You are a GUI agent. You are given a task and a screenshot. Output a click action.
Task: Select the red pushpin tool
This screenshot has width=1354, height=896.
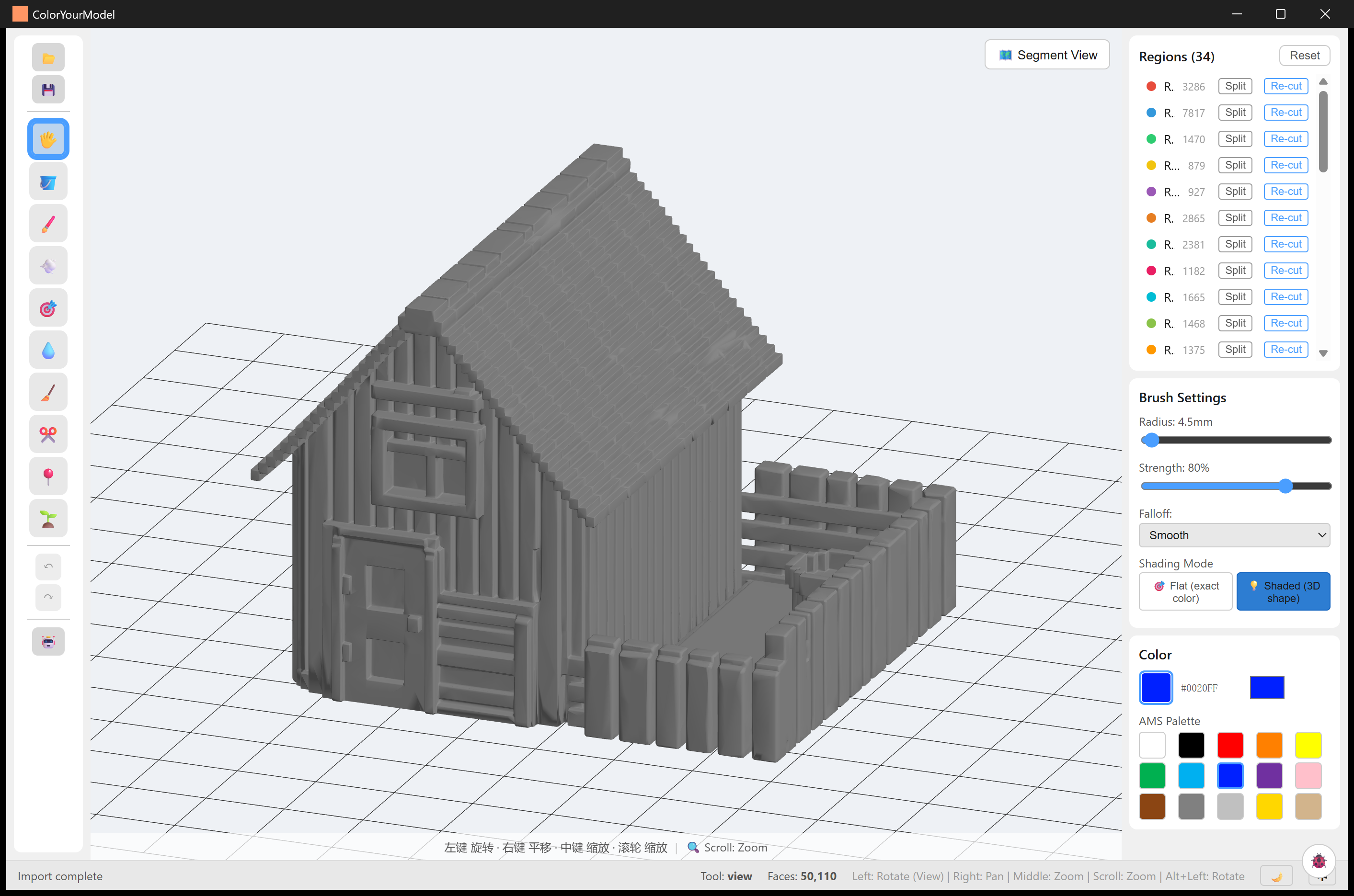48,476
